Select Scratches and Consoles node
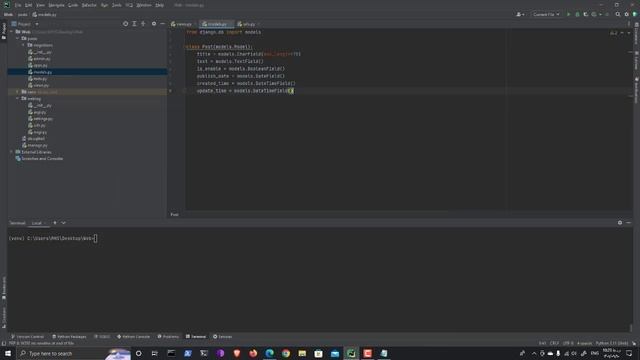Screen dimensions: 640x360 [39, 158]
